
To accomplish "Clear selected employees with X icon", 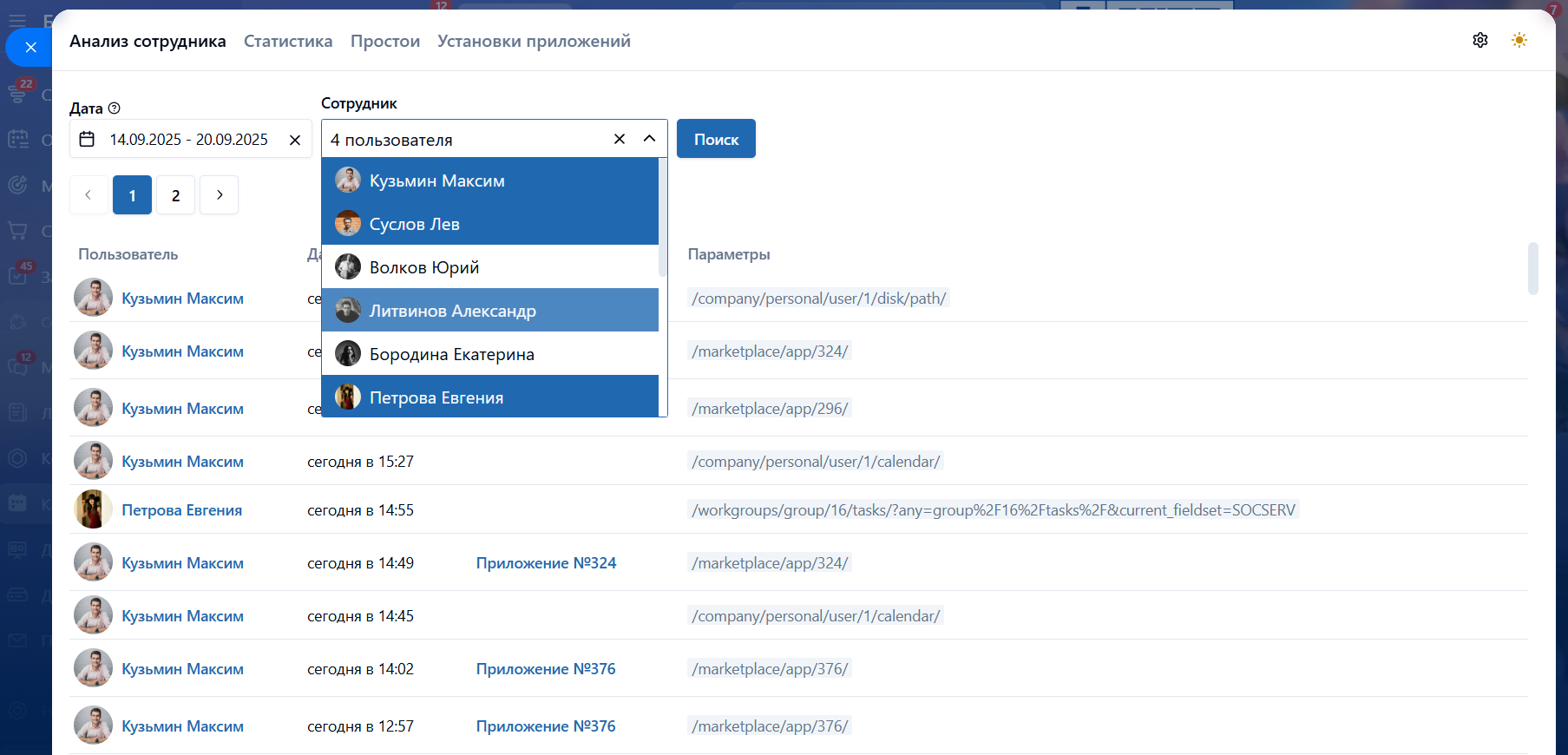I will pos(620,139).
